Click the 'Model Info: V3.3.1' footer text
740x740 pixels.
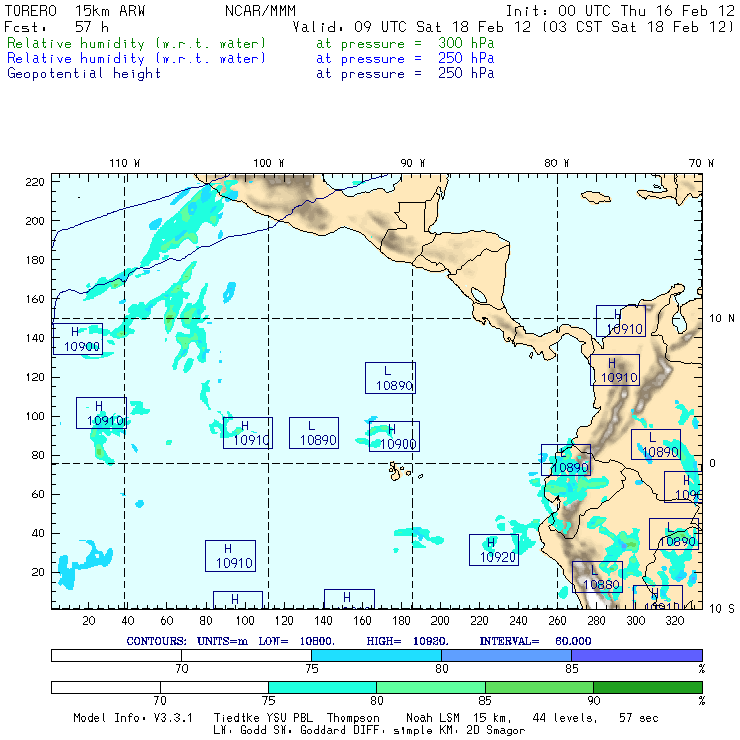click(x=128, y=718)
